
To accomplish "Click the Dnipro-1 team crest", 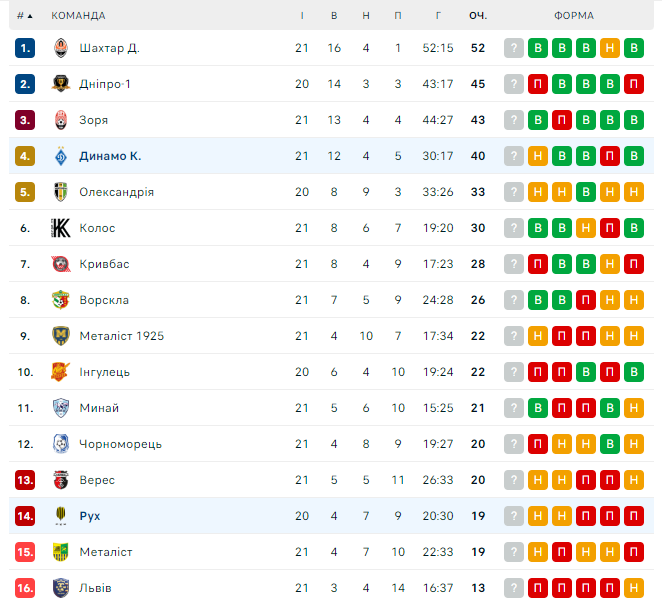I will 61,84.
